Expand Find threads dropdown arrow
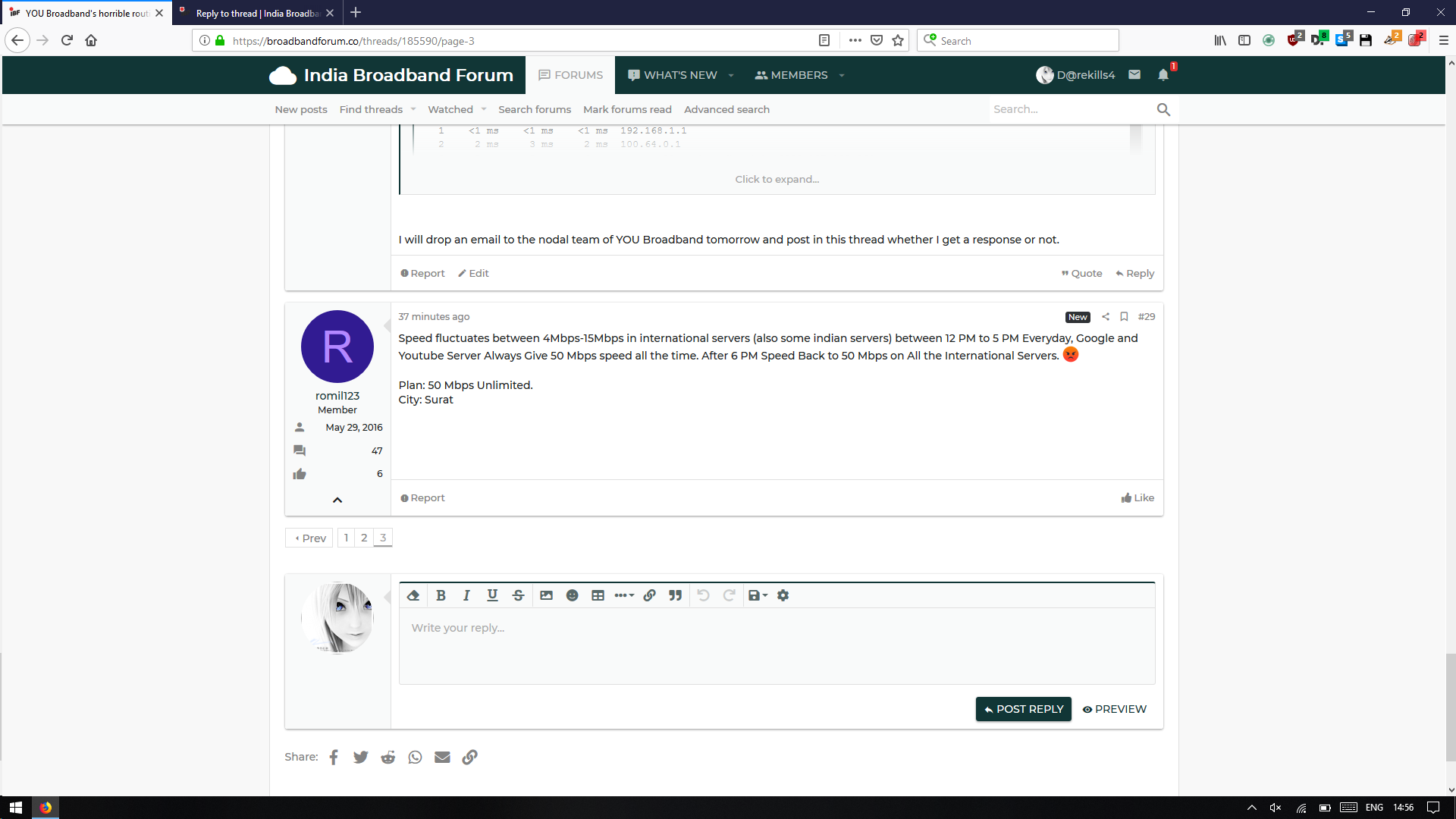 coord(413,110)
